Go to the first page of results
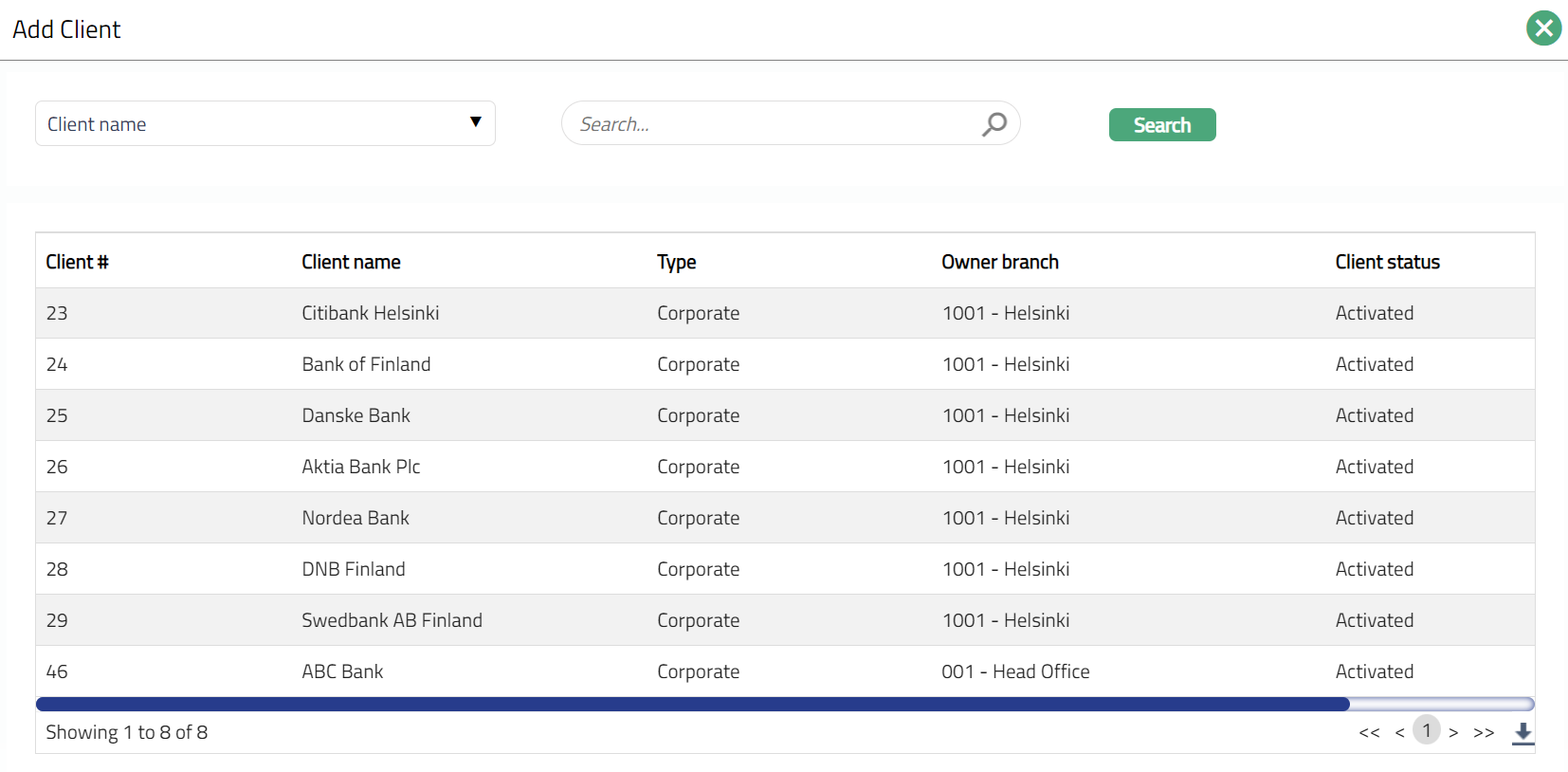1568x772 pixels. point(1369,732)
